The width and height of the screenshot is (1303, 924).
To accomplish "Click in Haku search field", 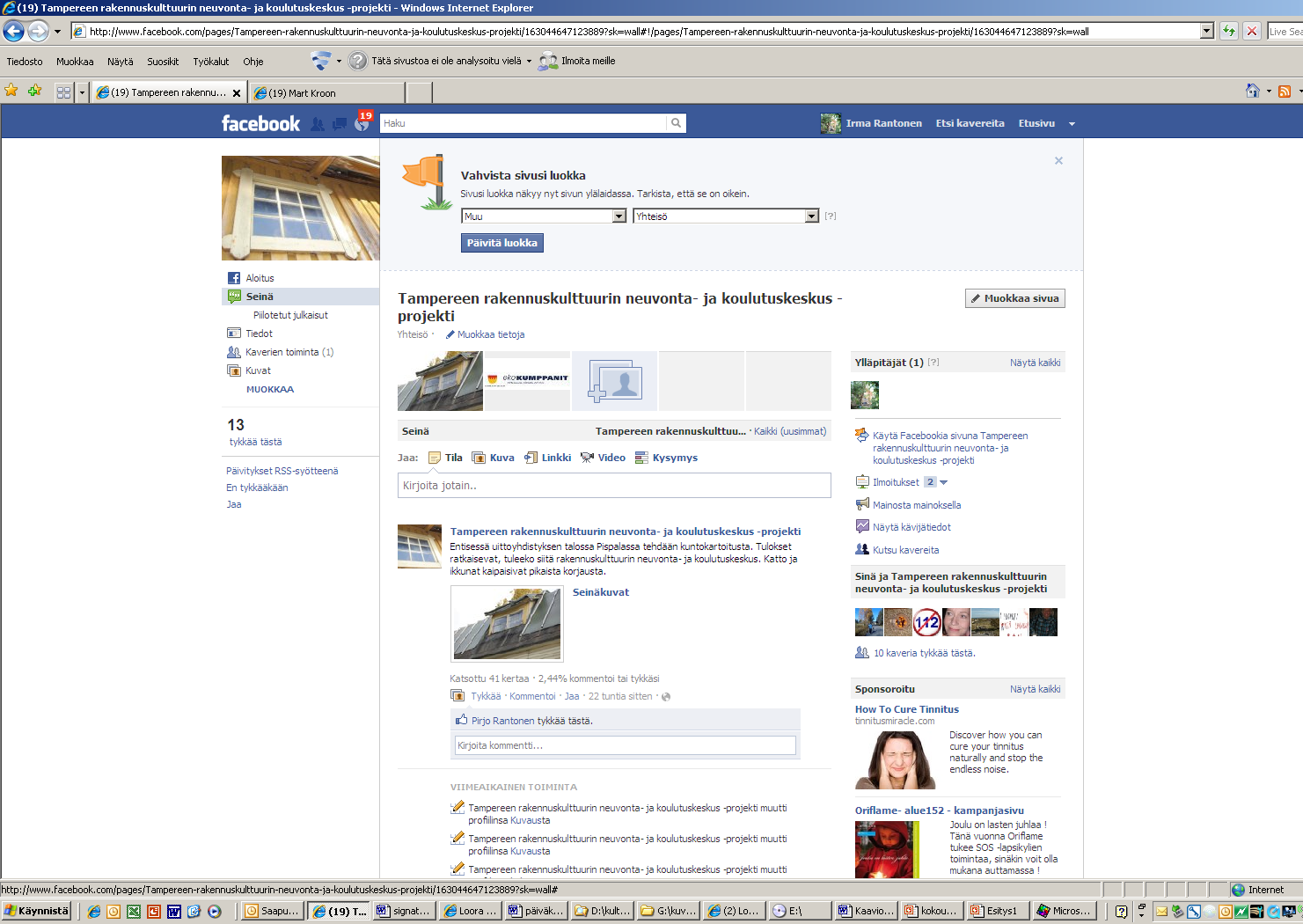I will click(x=523, y=123).
